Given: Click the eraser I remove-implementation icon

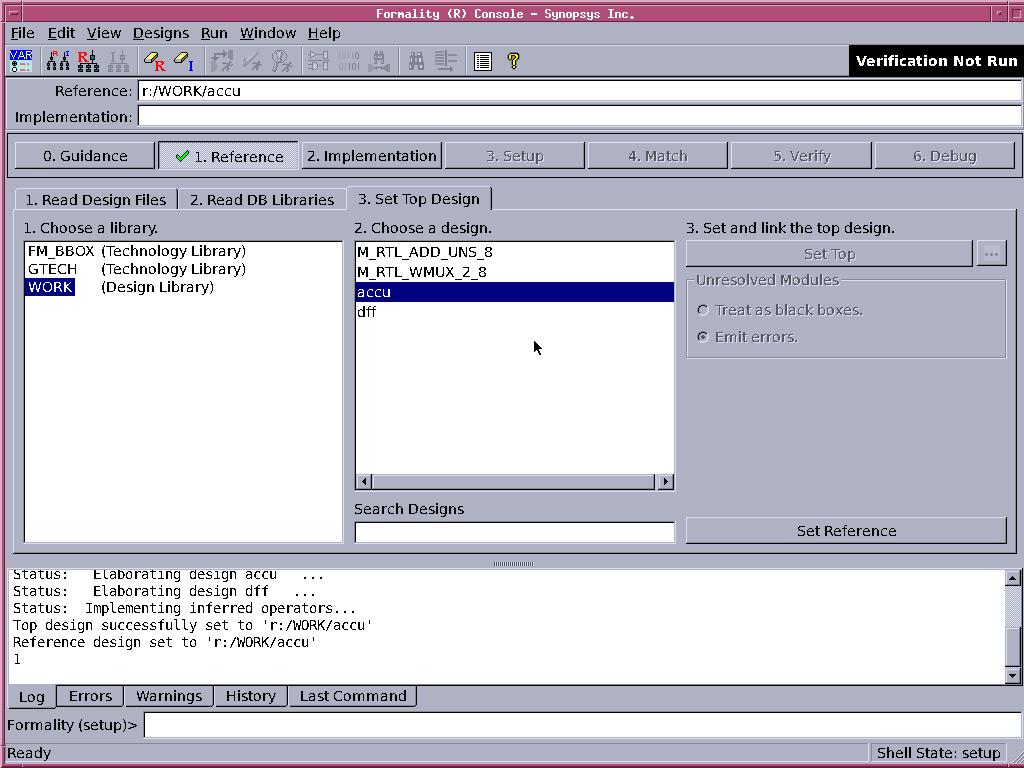Looking at the screenshot, I should 184,61.
